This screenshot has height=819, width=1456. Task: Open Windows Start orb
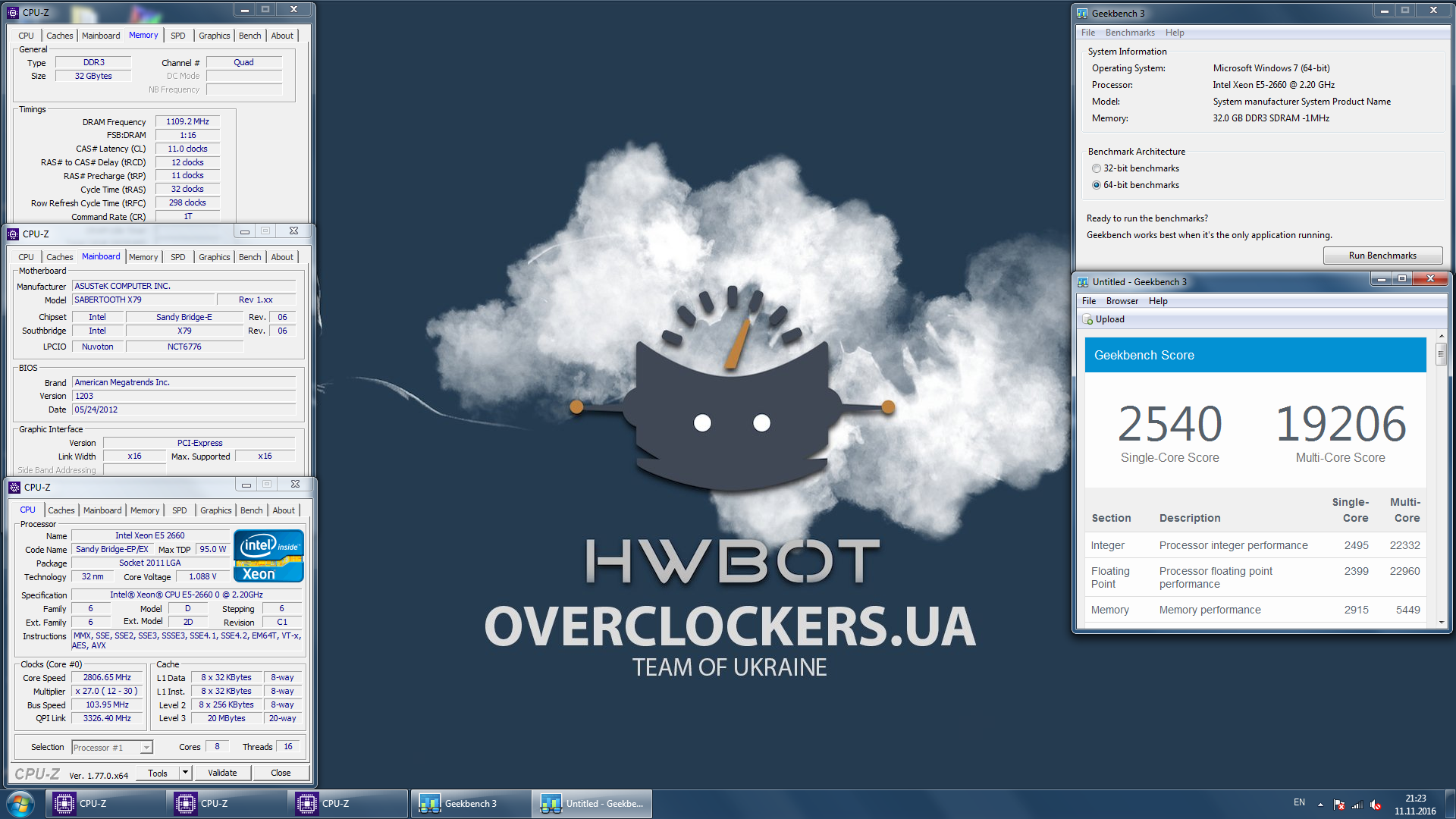coord(20,804)
